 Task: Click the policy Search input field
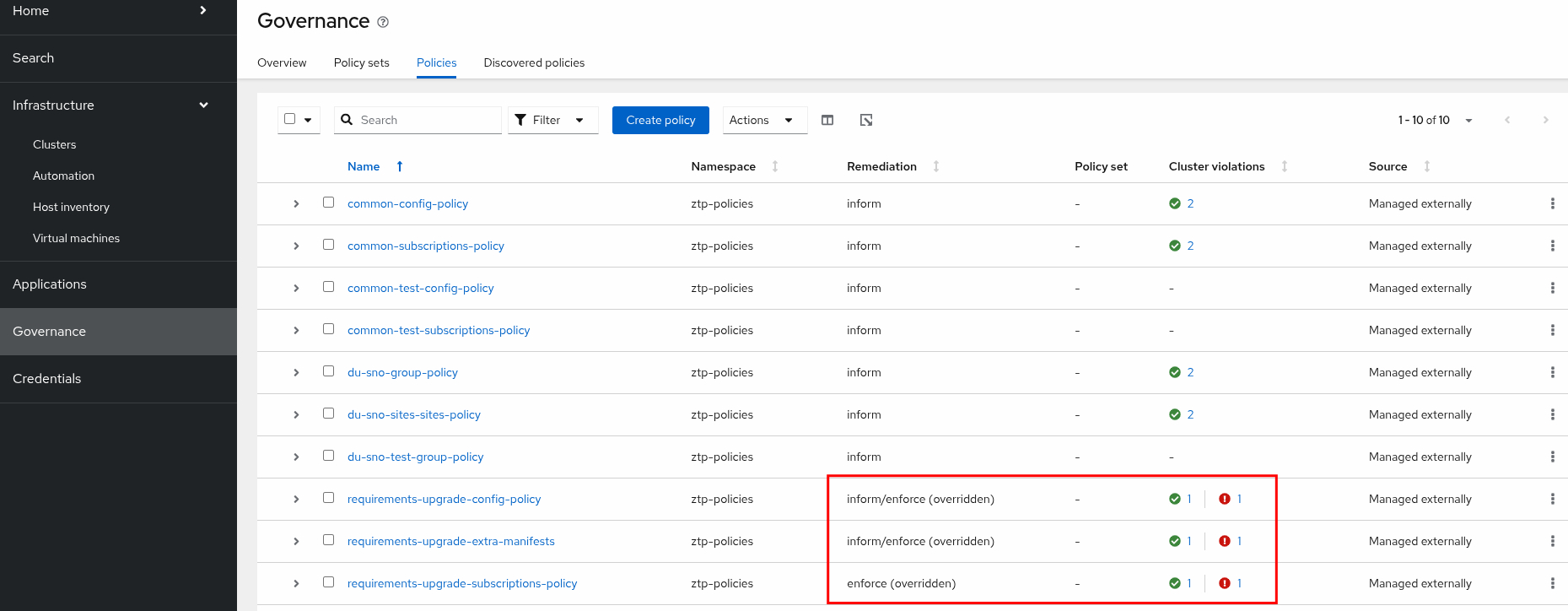point(426,120)
